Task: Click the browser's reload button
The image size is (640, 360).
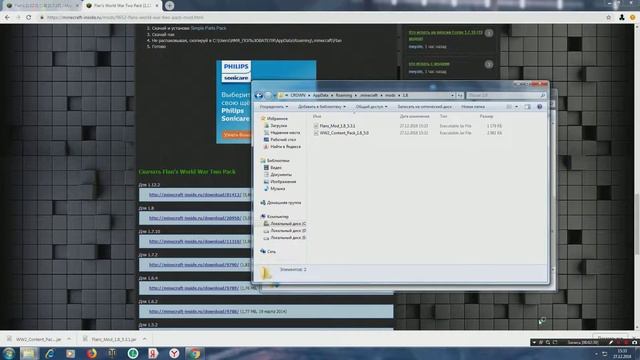Action: click(29, 18)
